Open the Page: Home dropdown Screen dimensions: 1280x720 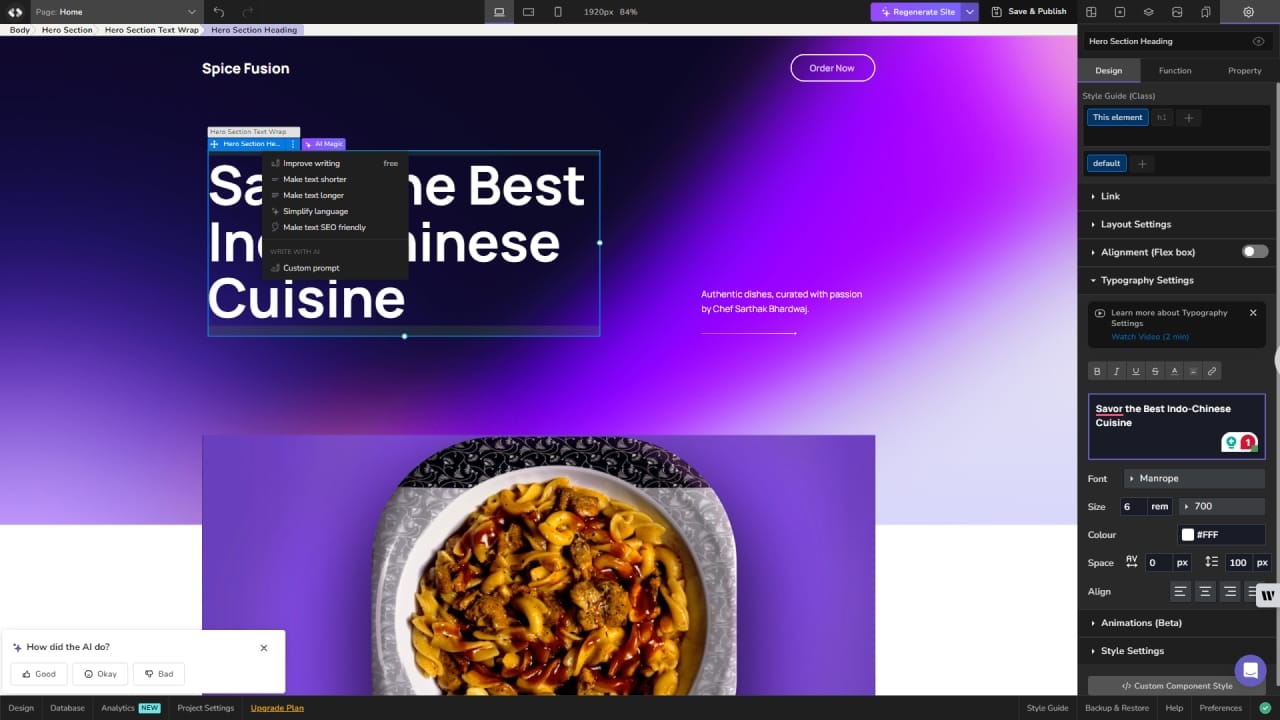click(x=115, y=12)
